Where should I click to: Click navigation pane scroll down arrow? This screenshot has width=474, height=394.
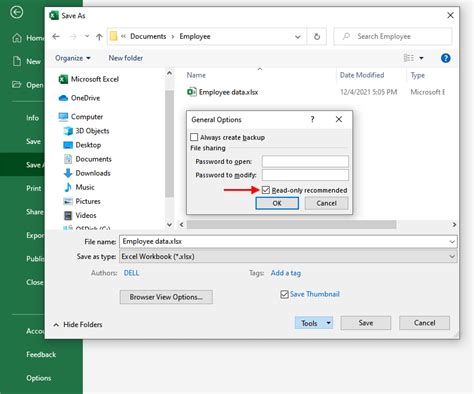coord(169,225)
